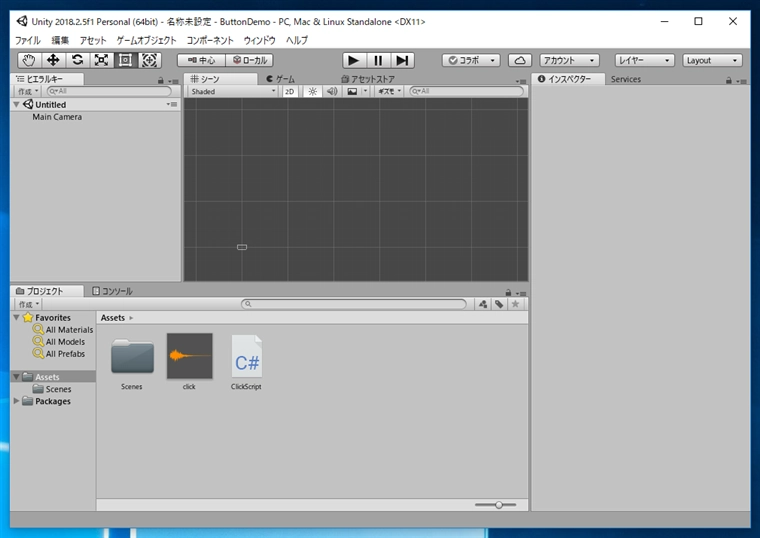Open the Component menu
This screenshot has height=538, width=760.
coord(210,40)
